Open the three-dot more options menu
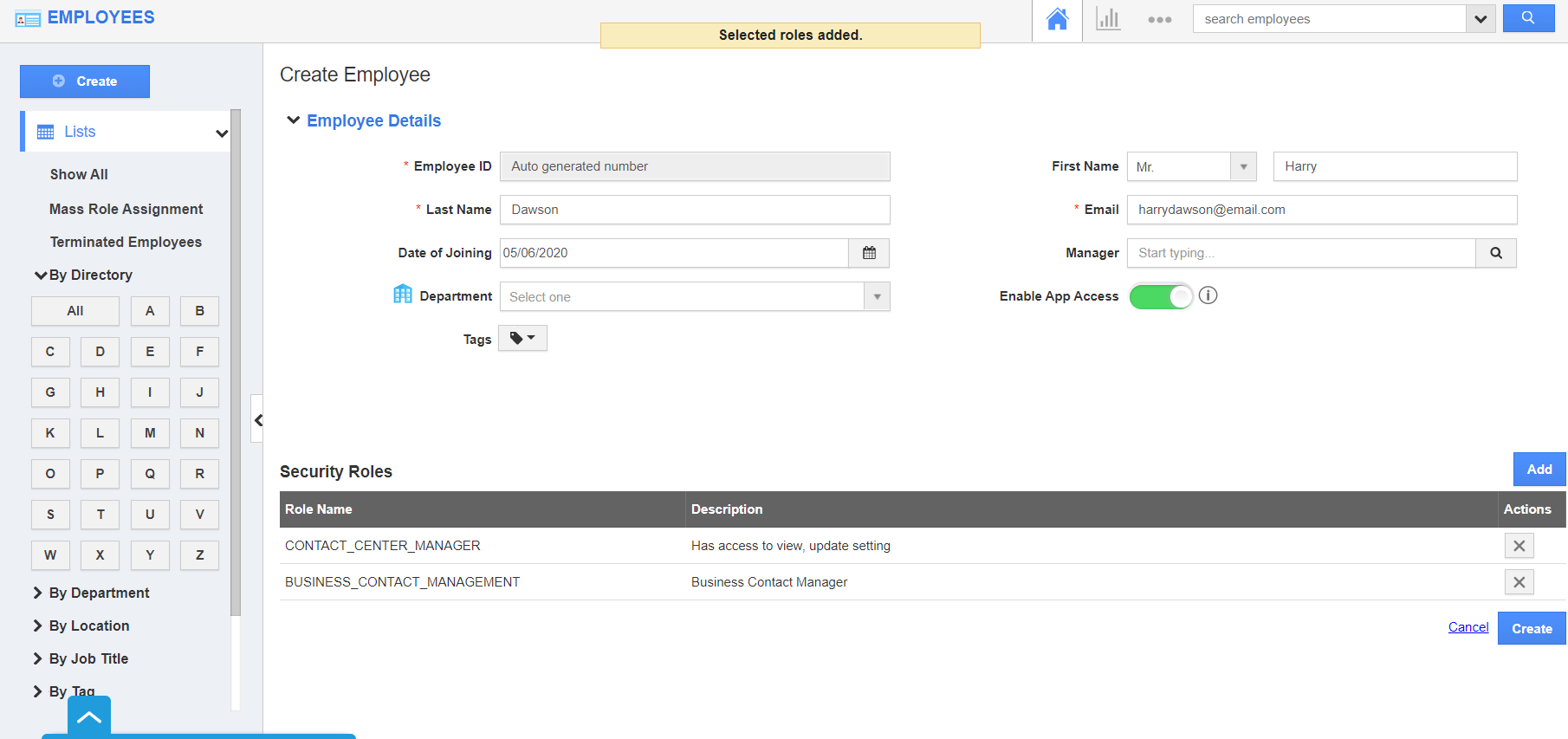The image size is (1568, 739). click(x=1159, y=19)
